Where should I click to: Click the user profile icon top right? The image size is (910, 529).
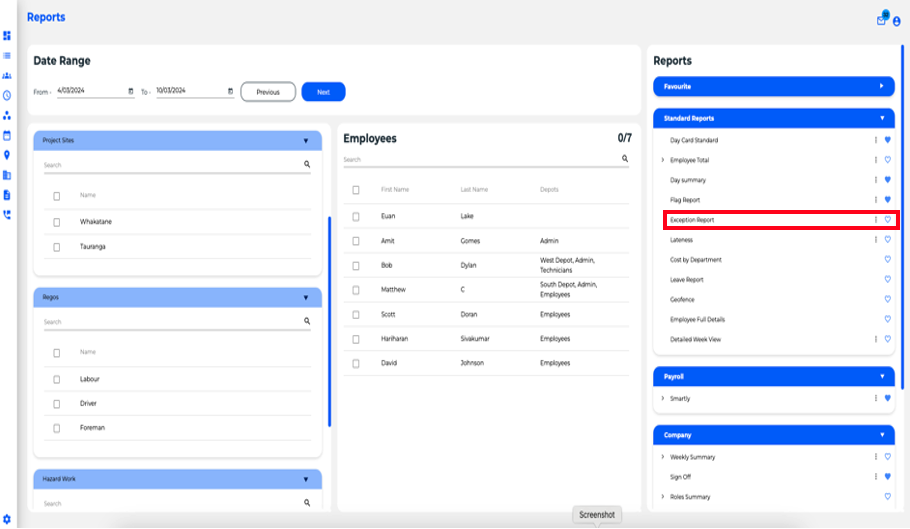[x=896, y=21]
